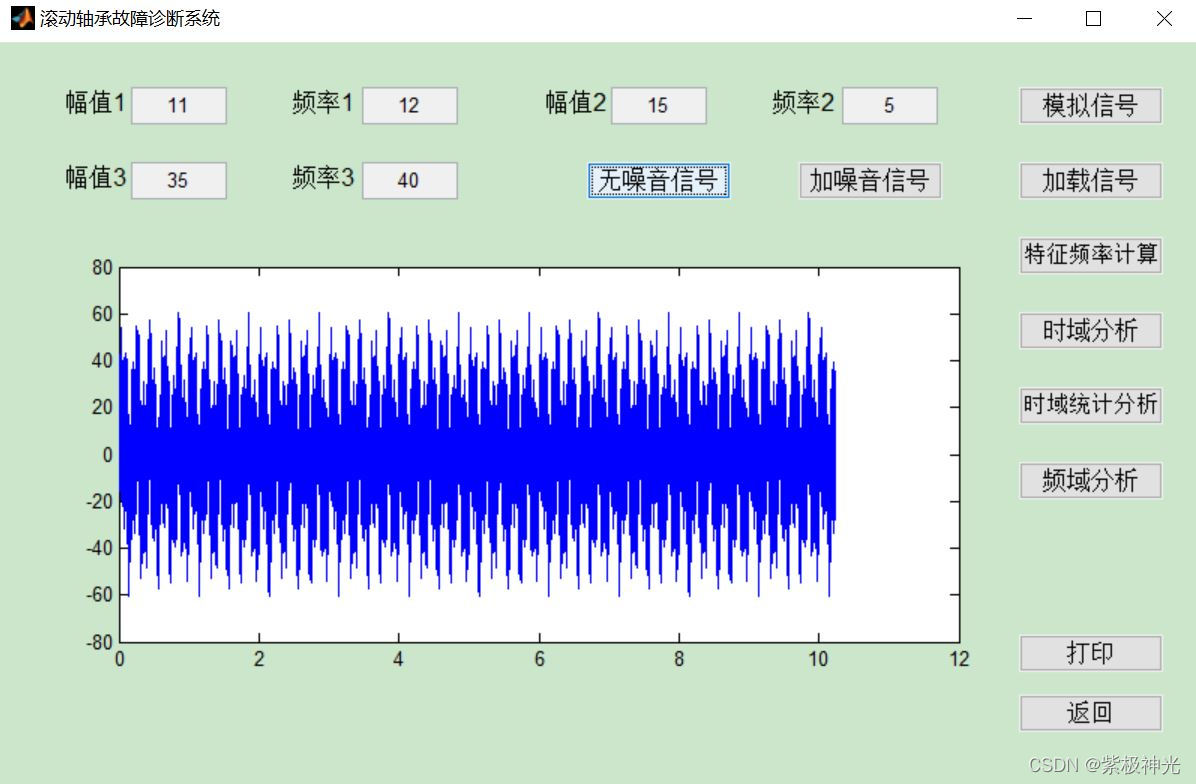Image resolution: width=1196 pixels, height=784 pixels.
Task: Click the 频率1 label text
Action: 323,103
